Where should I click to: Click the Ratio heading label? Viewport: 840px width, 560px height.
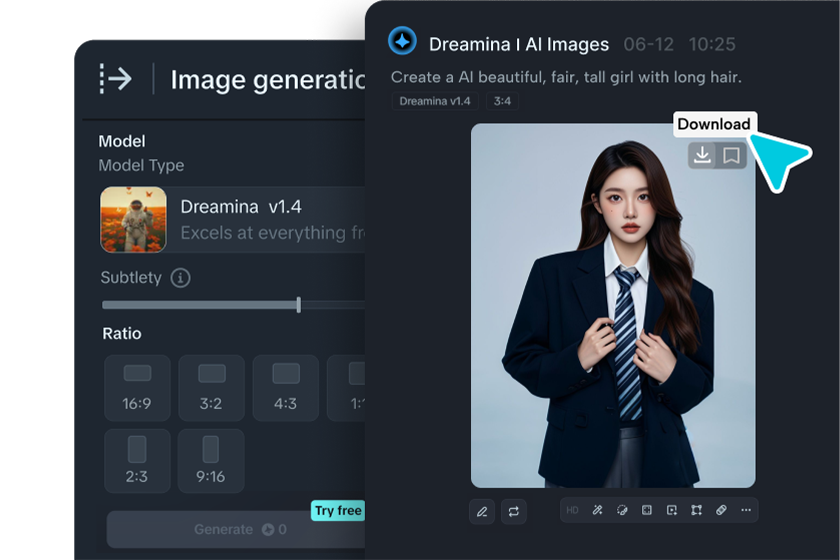tap(122, 333)
